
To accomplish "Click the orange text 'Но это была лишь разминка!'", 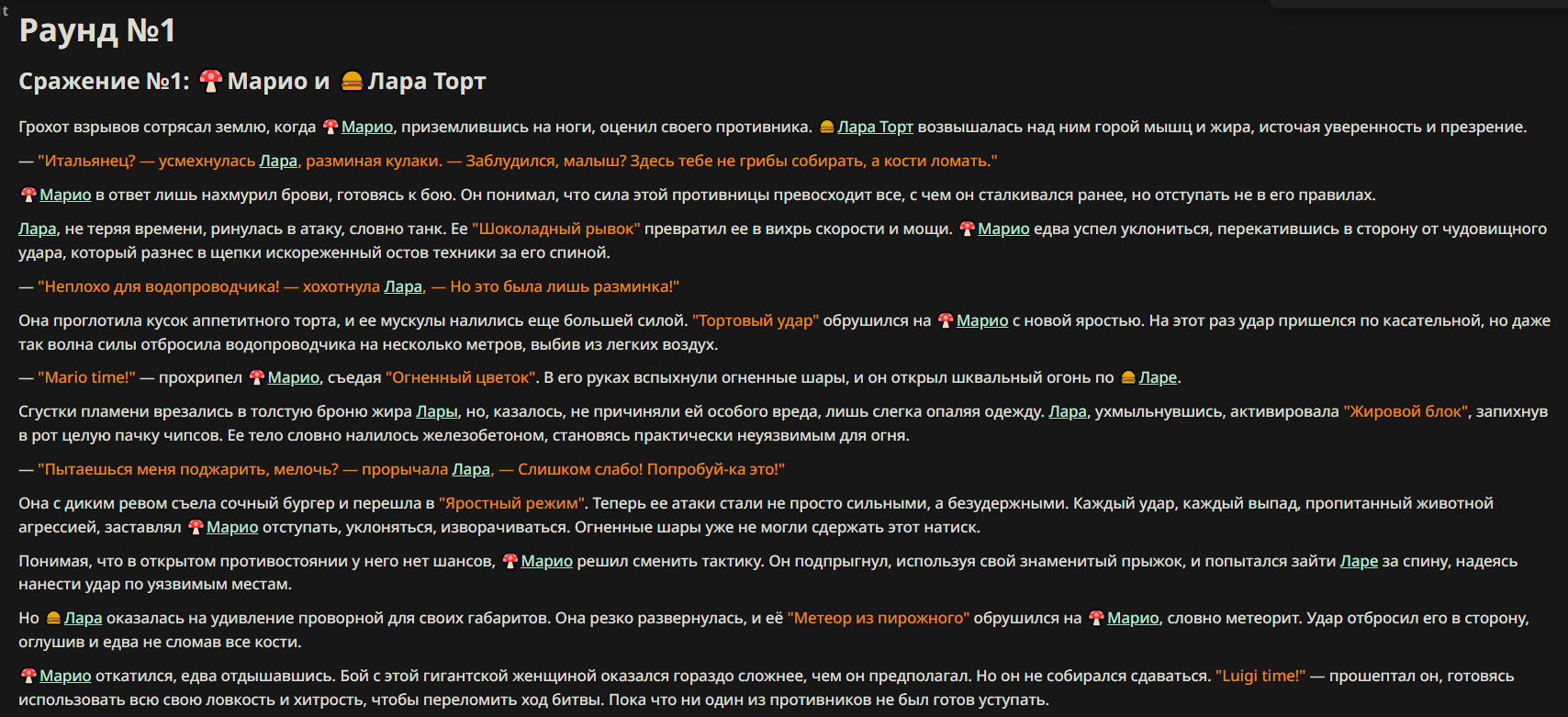I will tap(565, 286).
